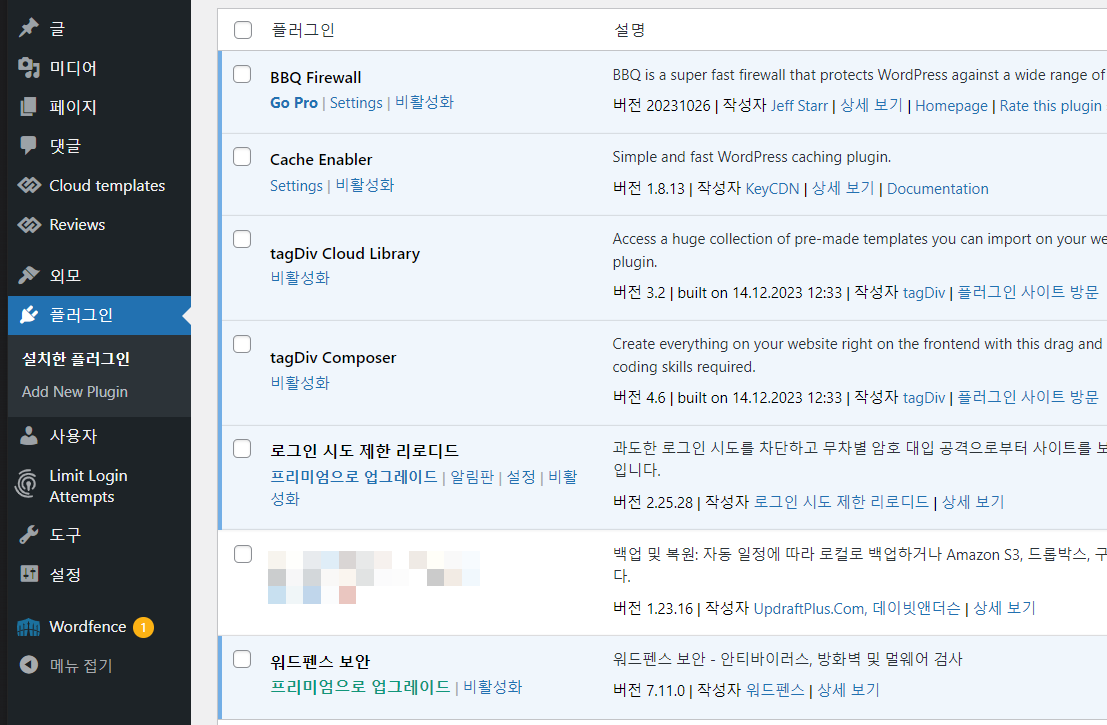Open 설정 link for 로그인 시도 제한 리로디드
Viewport: 1107px width, 725px height.
pyautogui.click(x=521, y=477)
